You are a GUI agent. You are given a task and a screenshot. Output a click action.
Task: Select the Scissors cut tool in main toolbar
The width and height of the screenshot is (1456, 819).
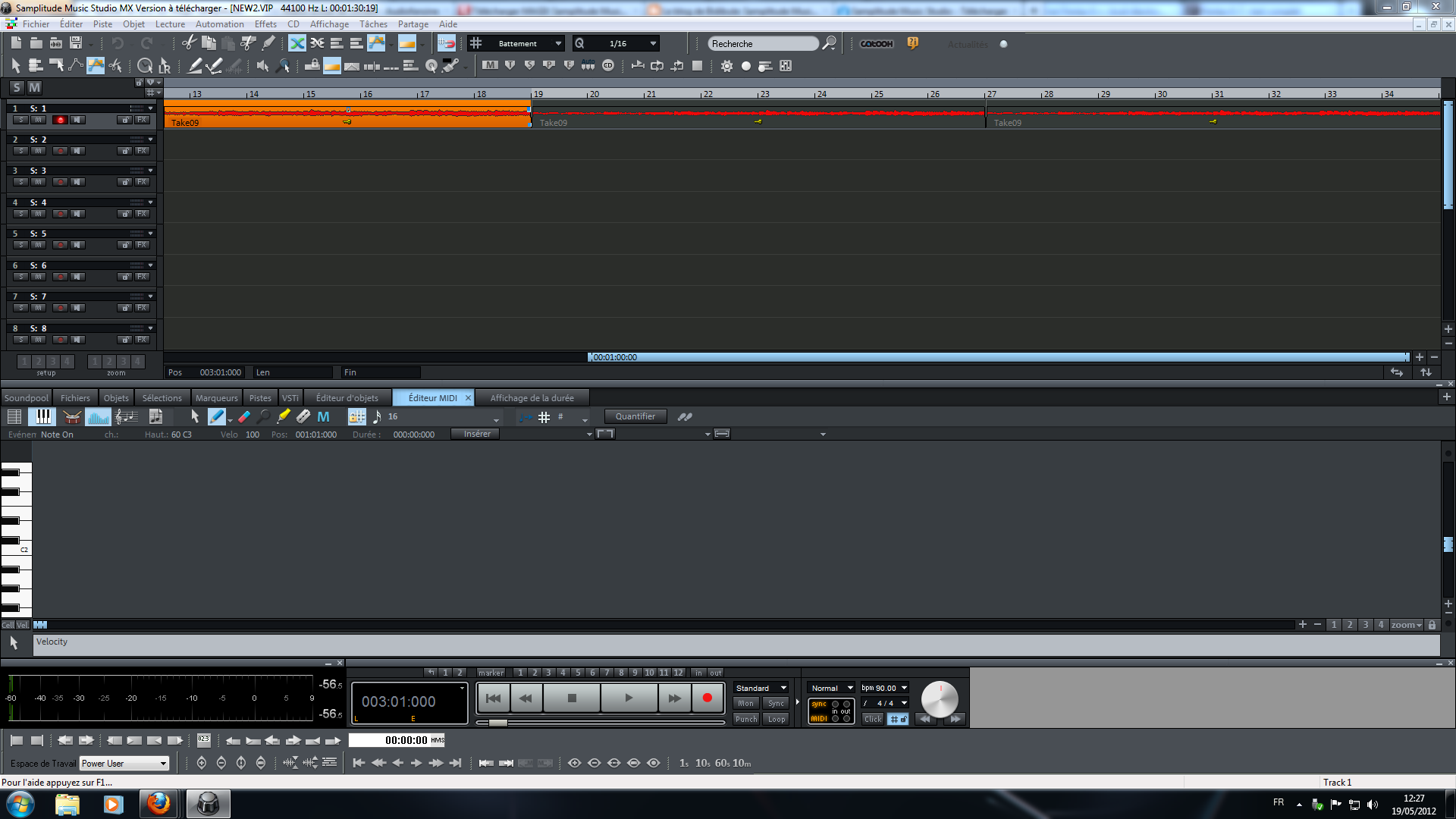click(x=188, y=43)
